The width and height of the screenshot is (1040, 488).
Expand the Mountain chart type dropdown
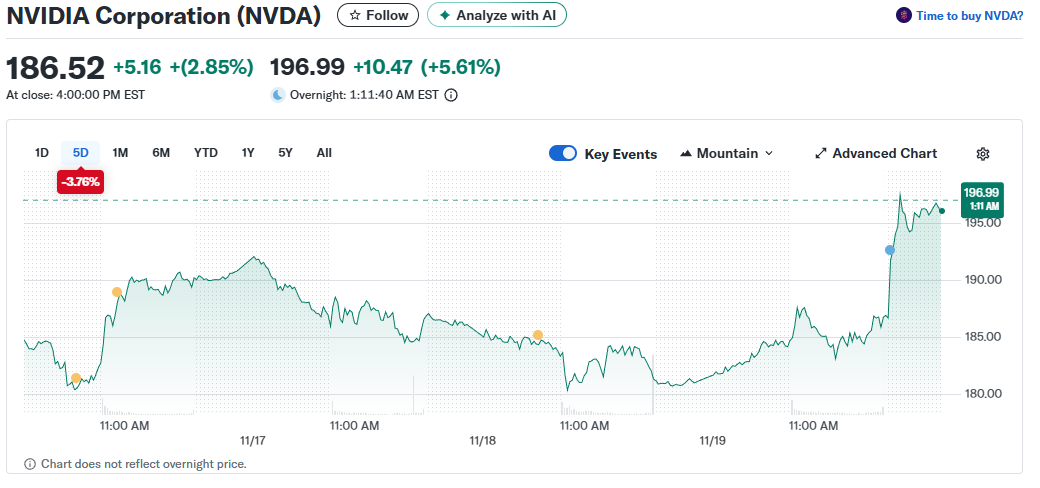click(727, 154)
